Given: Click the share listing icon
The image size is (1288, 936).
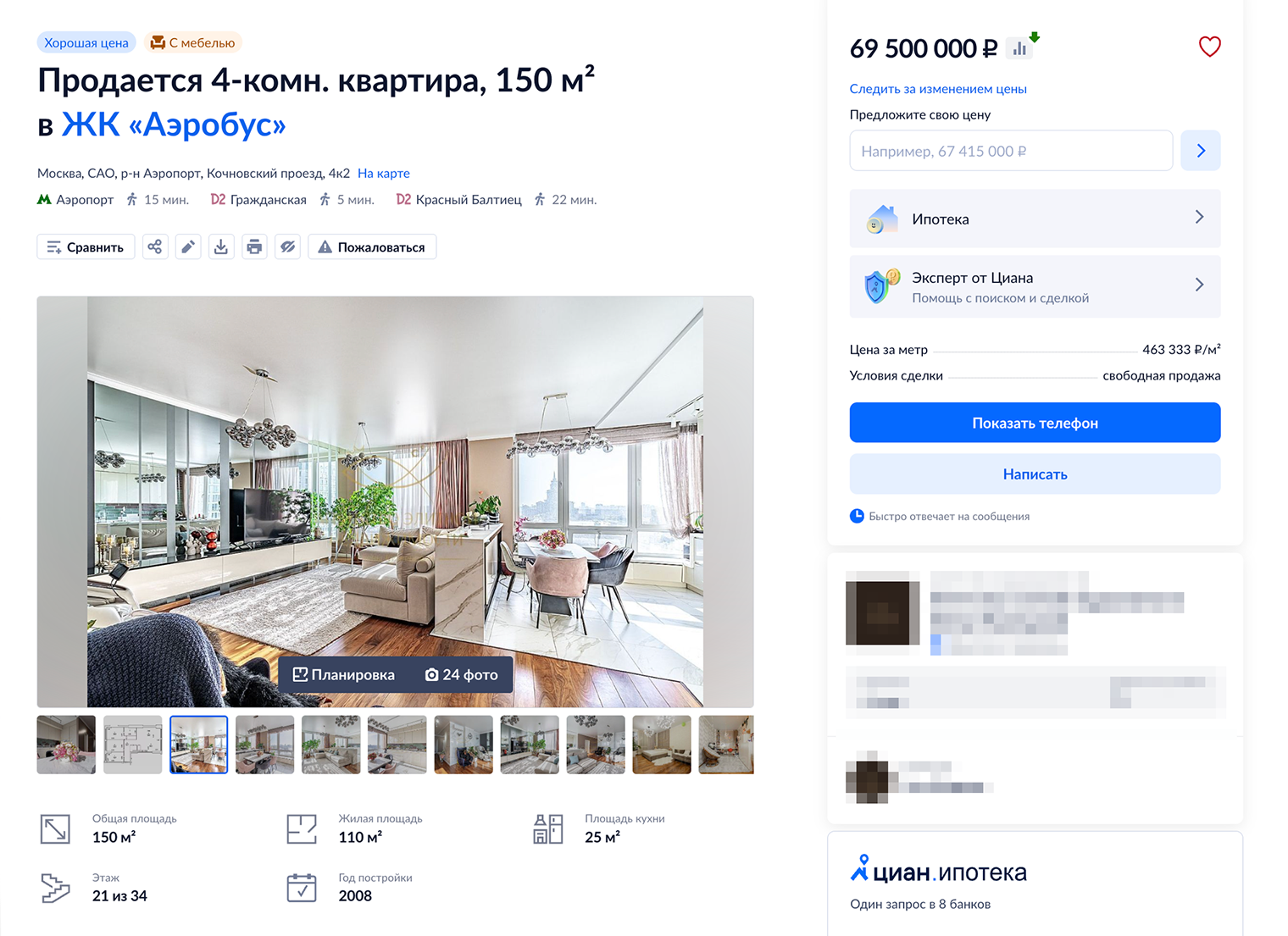Looking at the screenshot, I should (155, 246).
